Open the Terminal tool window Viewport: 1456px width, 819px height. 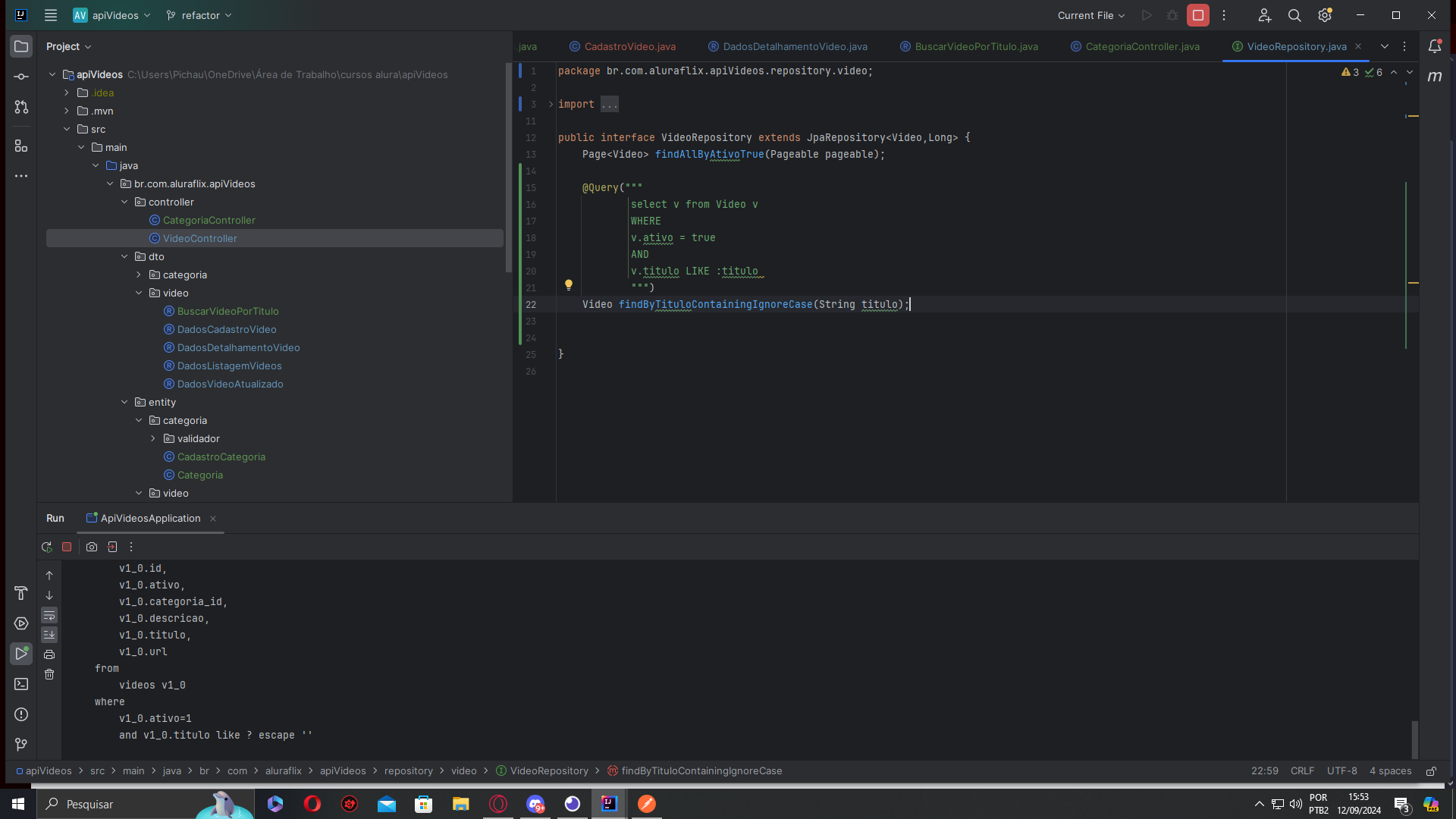pos(21,684)
